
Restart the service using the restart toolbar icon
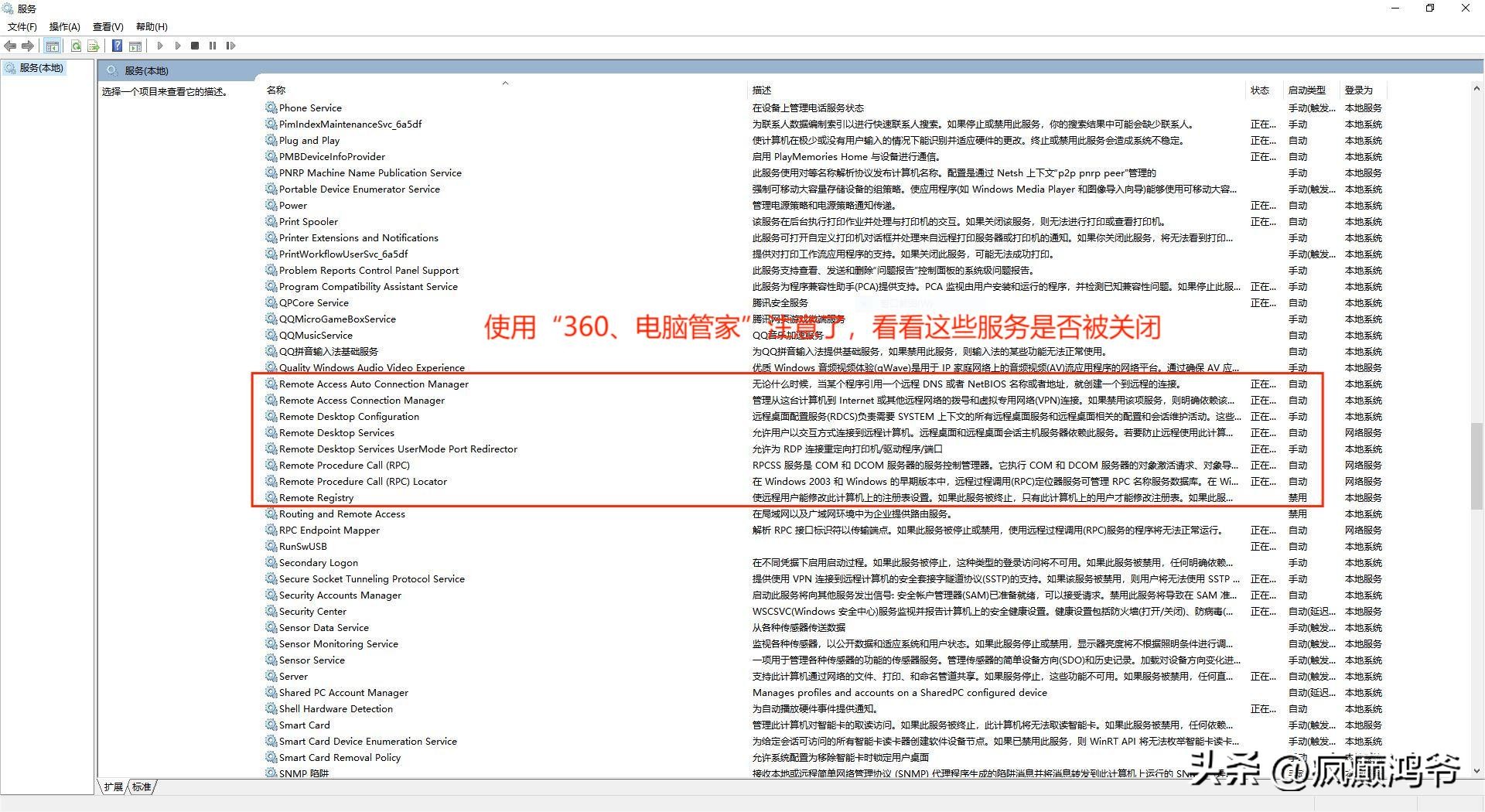(x=230, y=46)
